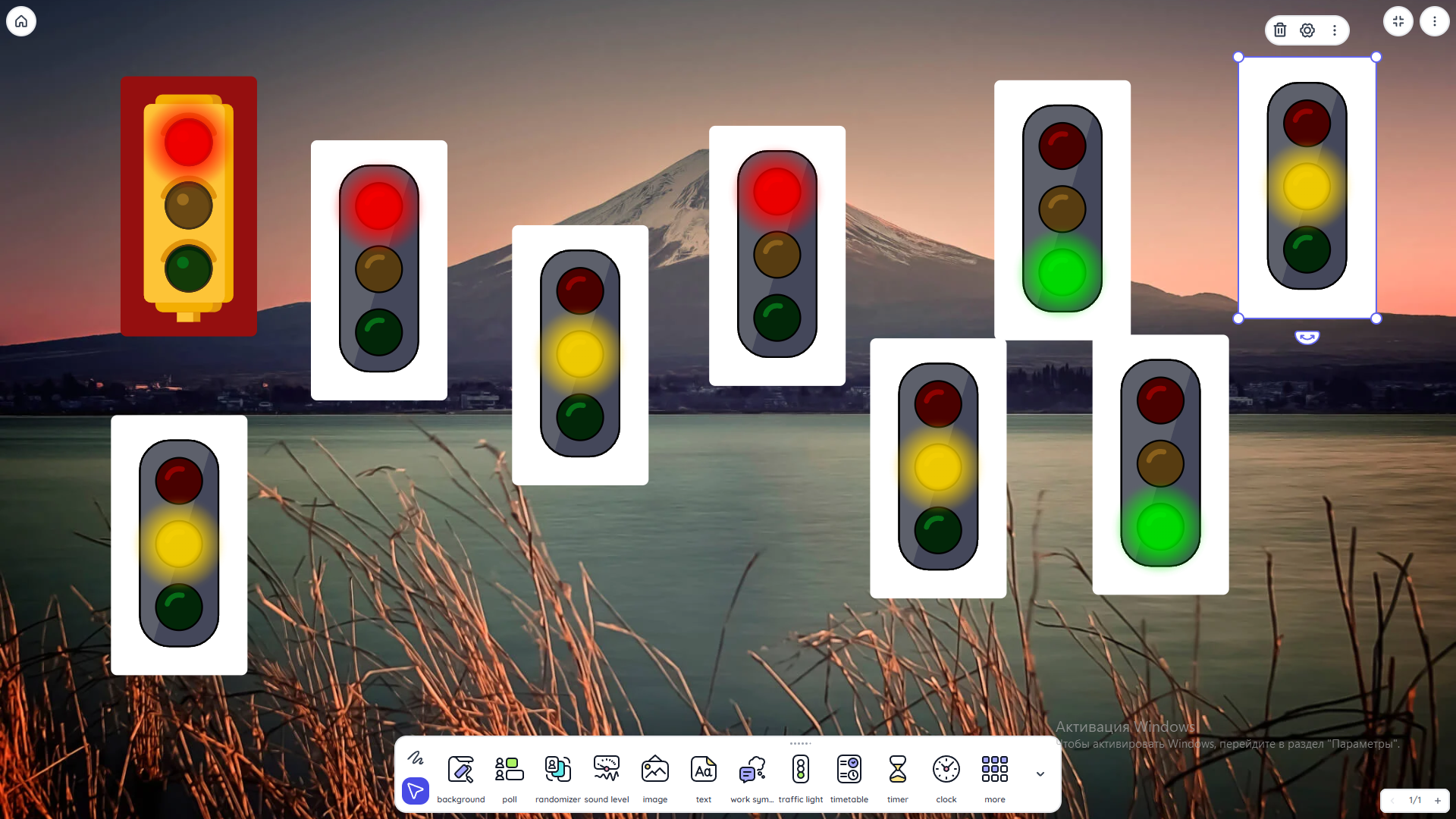
Task: Collapse toolbar with the chevron arrow
Action: click(x=1040, y=774)
